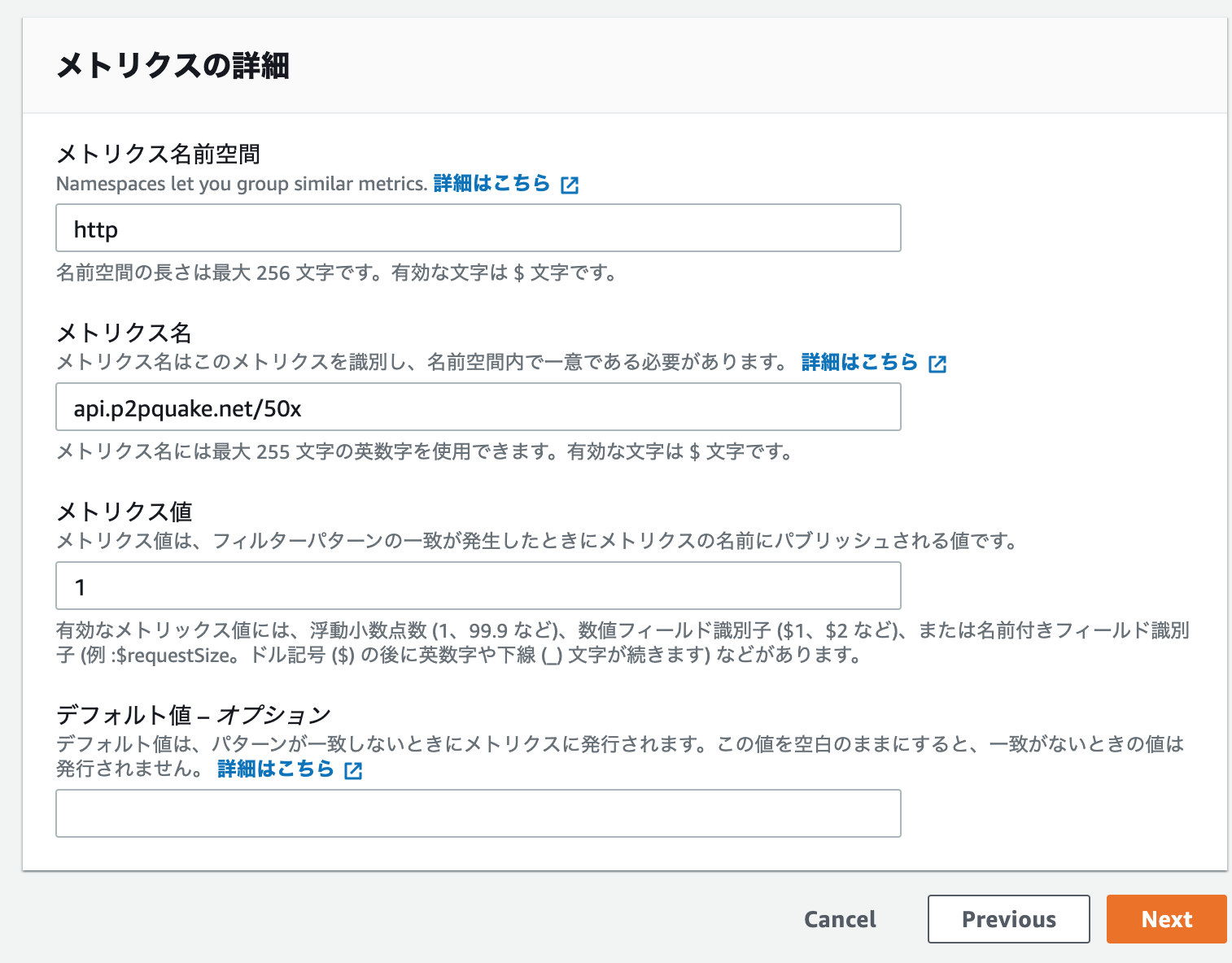Click external link icon next to metric name help
The width and height of the screenshot is (1232, 963).
coord(937,364)
